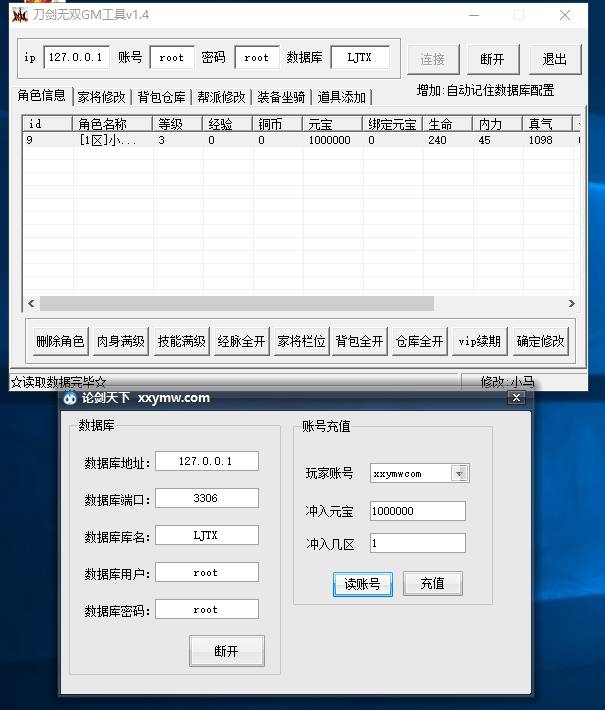Click the 元宝 column header
The width and height of the screenshot is (605, 710).
tap(332, 124)
